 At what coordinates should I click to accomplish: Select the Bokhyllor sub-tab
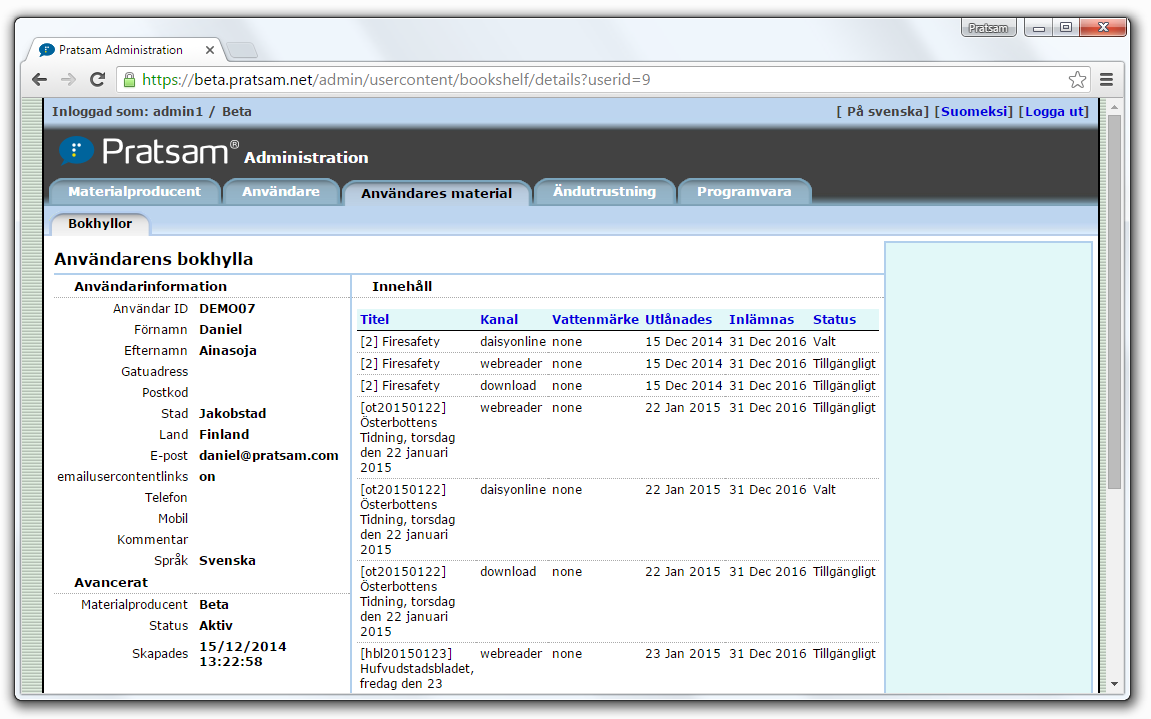[x=100, y=224]
